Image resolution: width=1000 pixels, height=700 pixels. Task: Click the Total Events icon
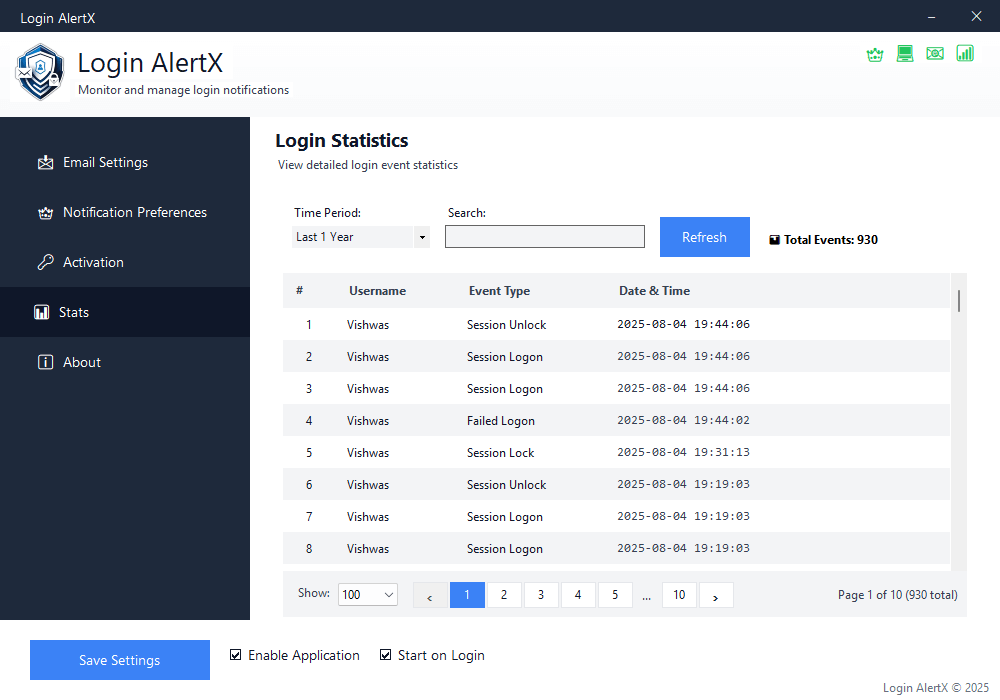[774, 240]
